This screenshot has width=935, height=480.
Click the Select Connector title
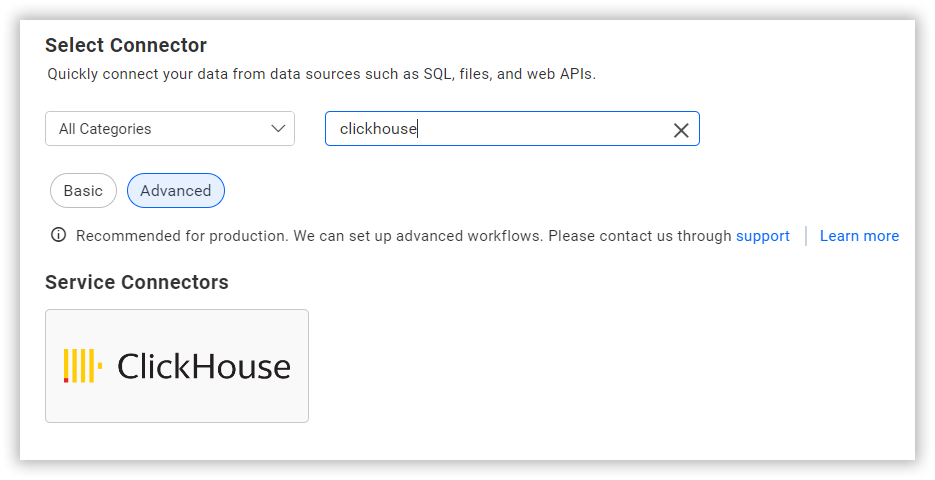[x=126, y=45]
